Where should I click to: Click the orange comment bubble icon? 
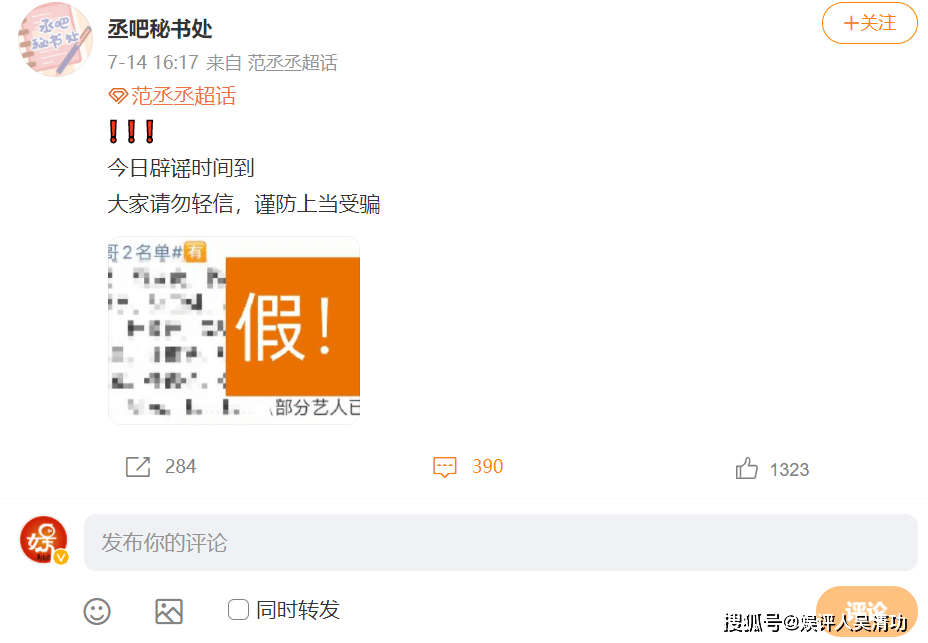point(444,467)
